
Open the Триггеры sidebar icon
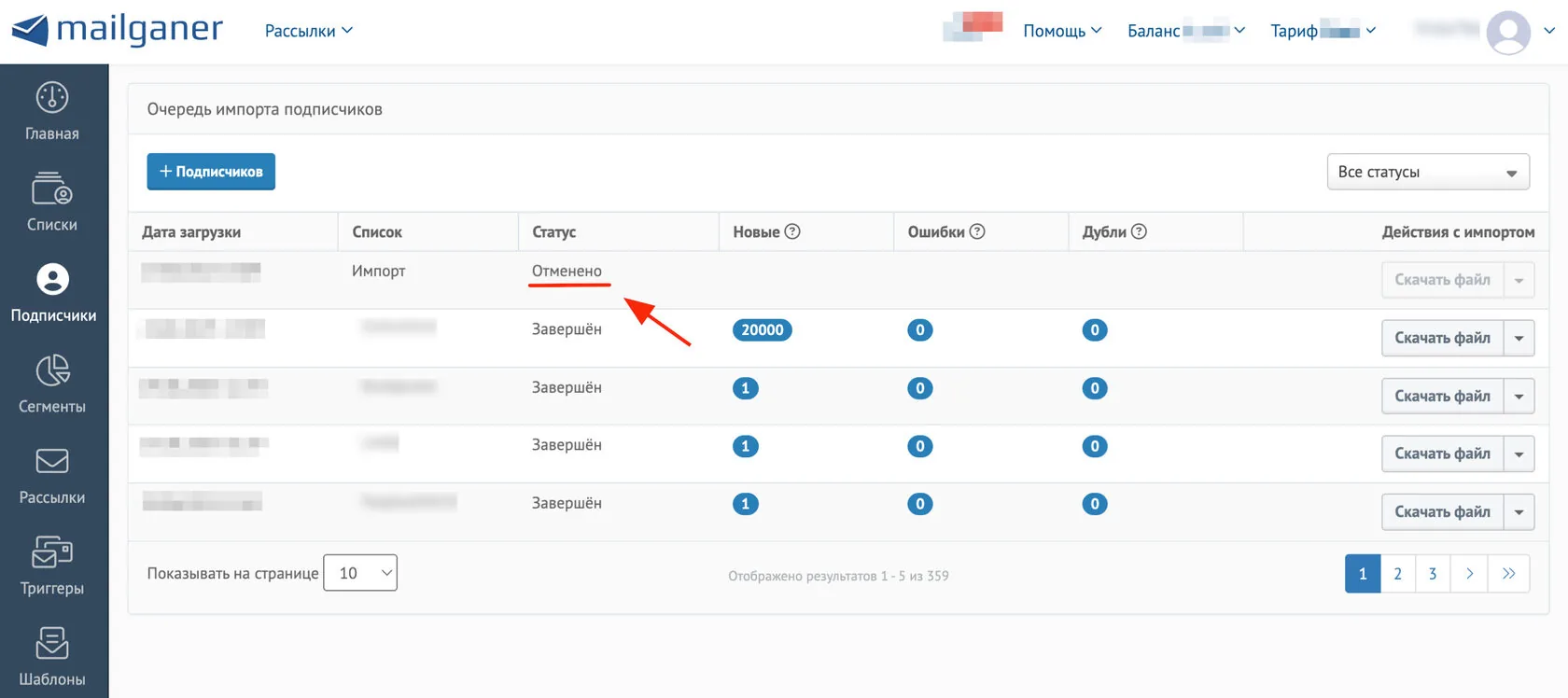click(x=52, y=551)
